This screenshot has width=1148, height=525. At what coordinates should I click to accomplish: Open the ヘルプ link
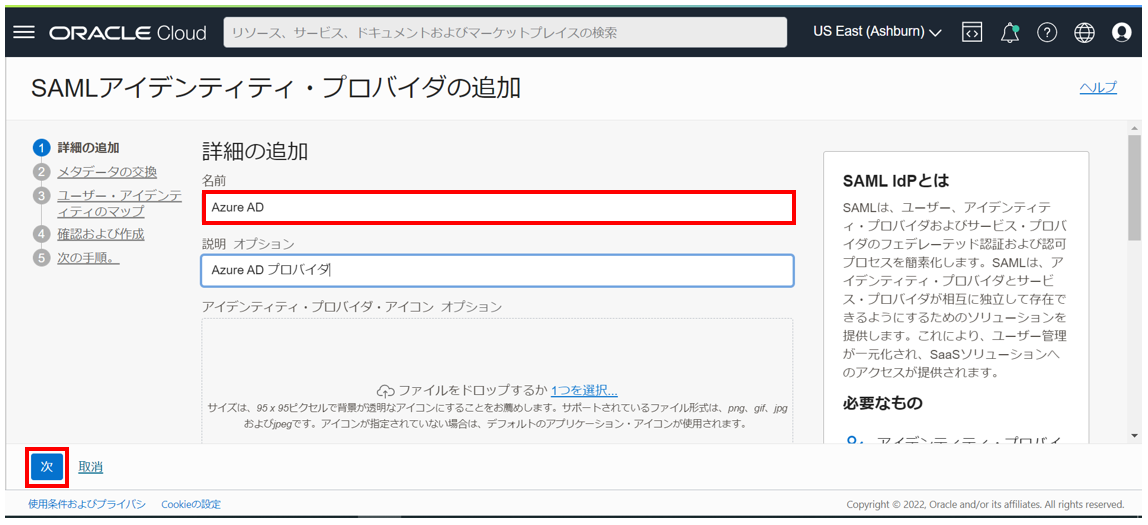[x=1098, y=88]
